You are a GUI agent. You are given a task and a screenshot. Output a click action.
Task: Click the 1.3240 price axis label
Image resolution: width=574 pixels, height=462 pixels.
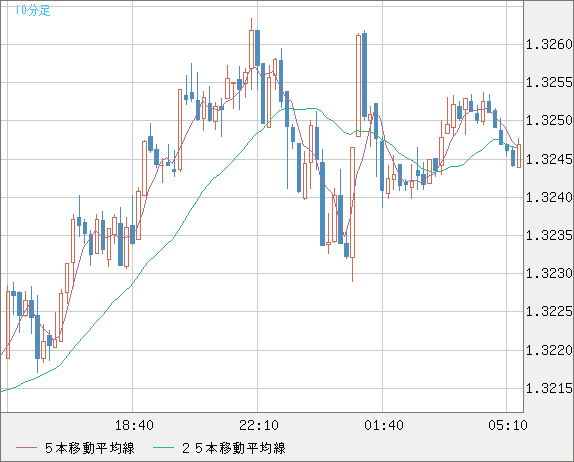[x=549, y=197]
